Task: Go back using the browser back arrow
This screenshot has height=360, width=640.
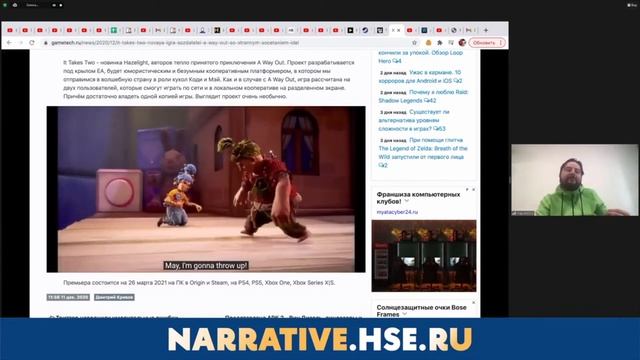Action: click(x=9, y=42)
